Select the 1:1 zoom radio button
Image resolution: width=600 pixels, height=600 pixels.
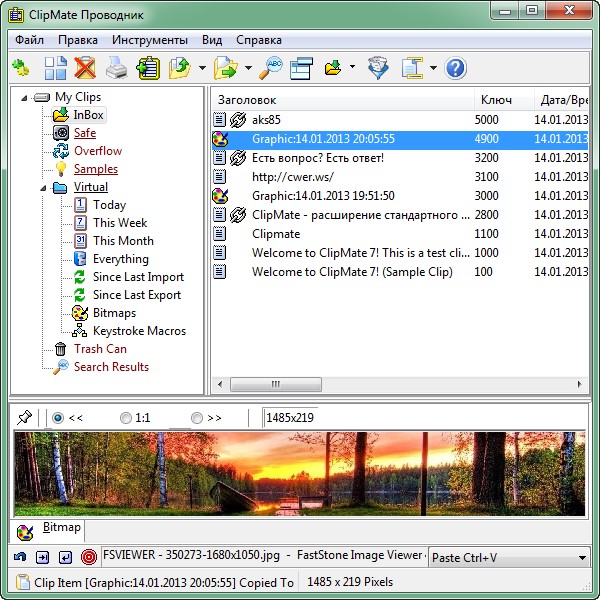point(125,418)
